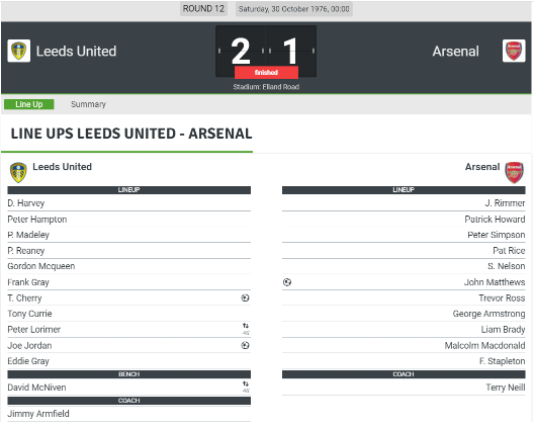Open coach Jimmy Armfield
The image size is (534, 422).
(38, 414)
